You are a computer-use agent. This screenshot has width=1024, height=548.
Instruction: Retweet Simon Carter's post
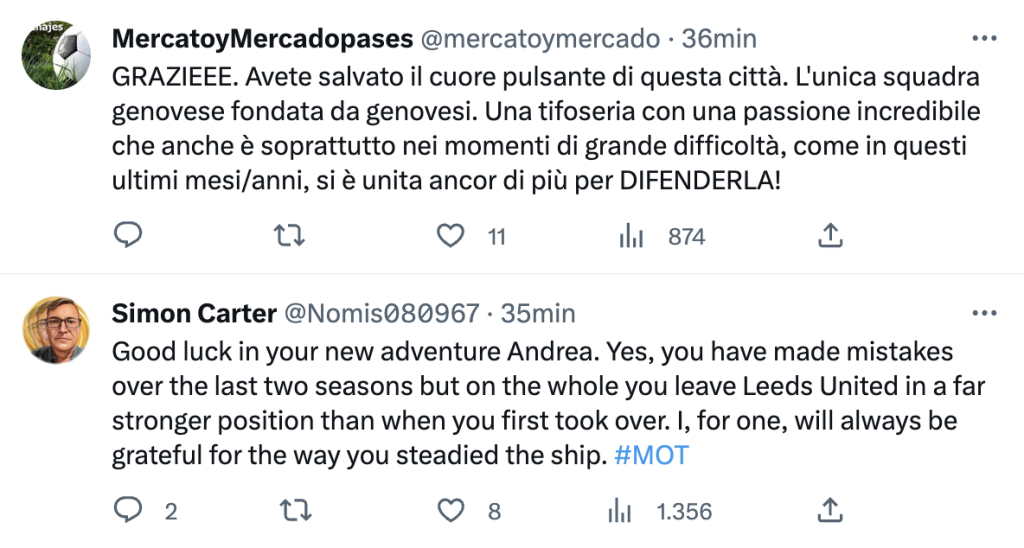point(295,510)
